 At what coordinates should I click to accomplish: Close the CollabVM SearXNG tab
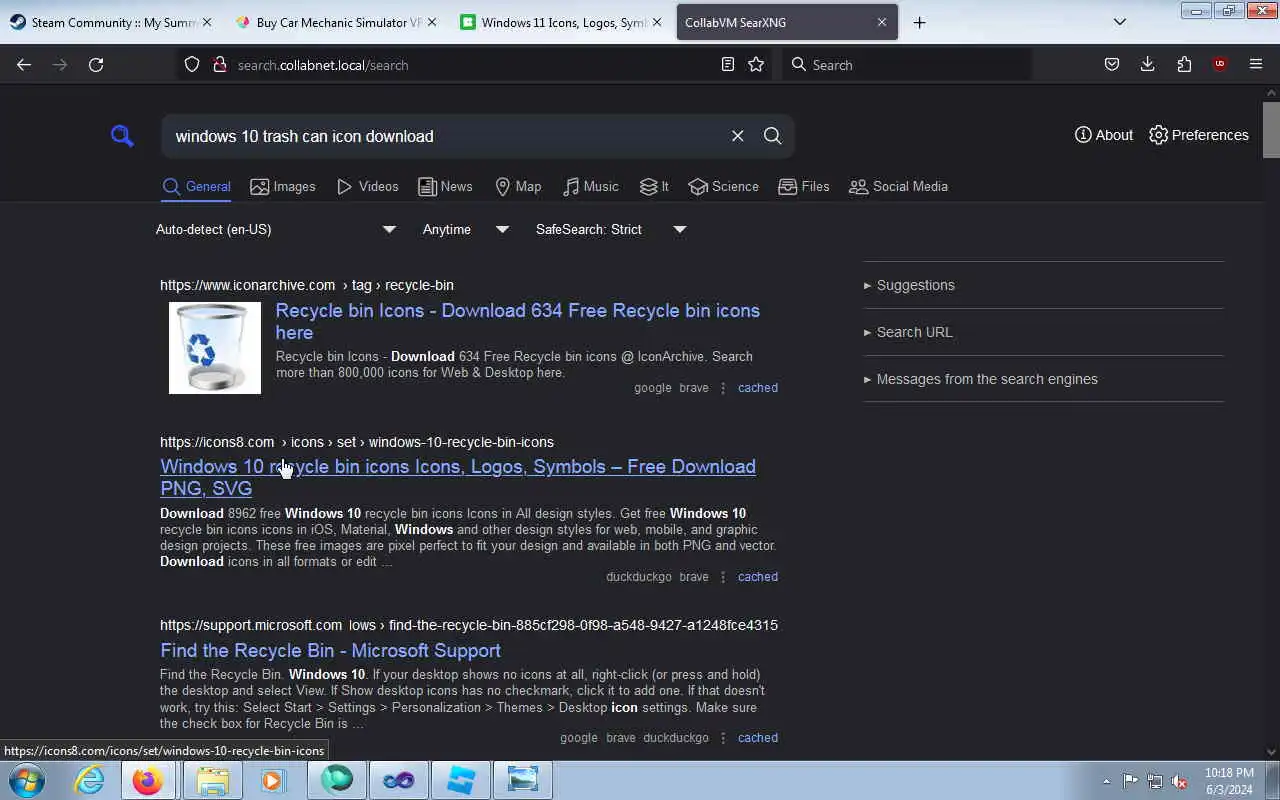[882, 22]
